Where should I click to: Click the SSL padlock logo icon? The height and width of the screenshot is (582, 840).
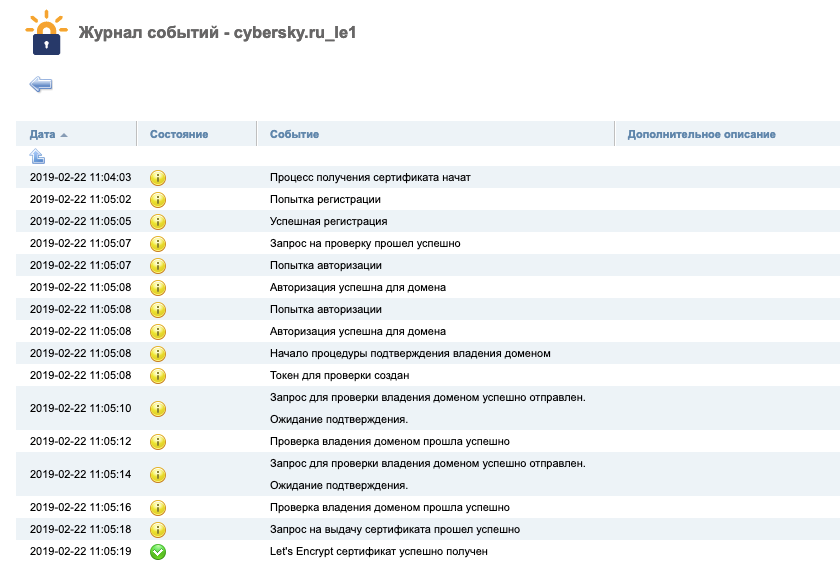tap(44, 35)
